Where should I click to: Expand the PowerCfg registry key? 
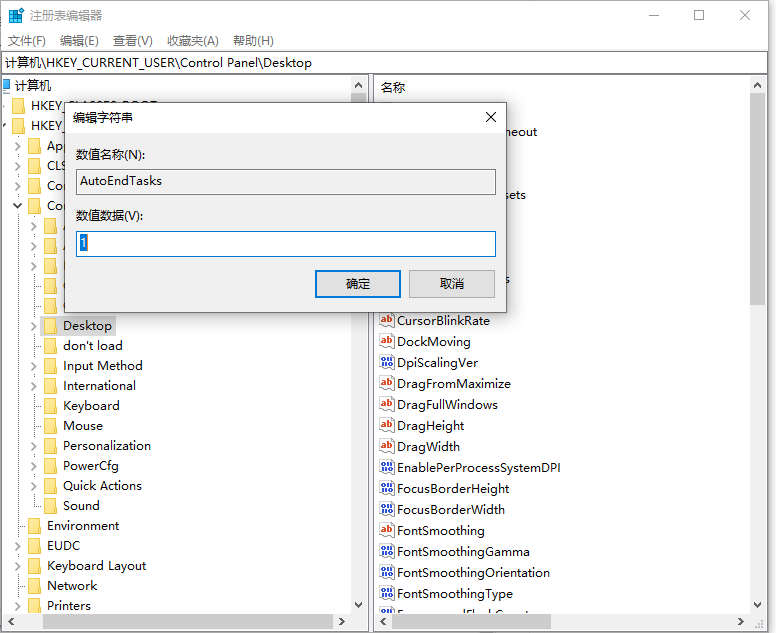coord(33,466)
